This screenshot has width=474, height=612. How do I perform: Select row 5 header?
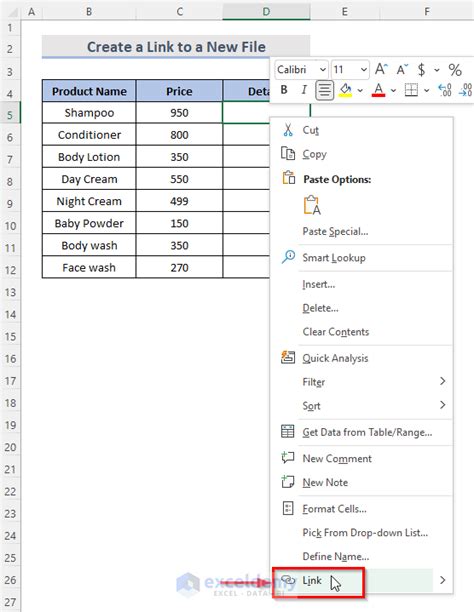[10, 114]
